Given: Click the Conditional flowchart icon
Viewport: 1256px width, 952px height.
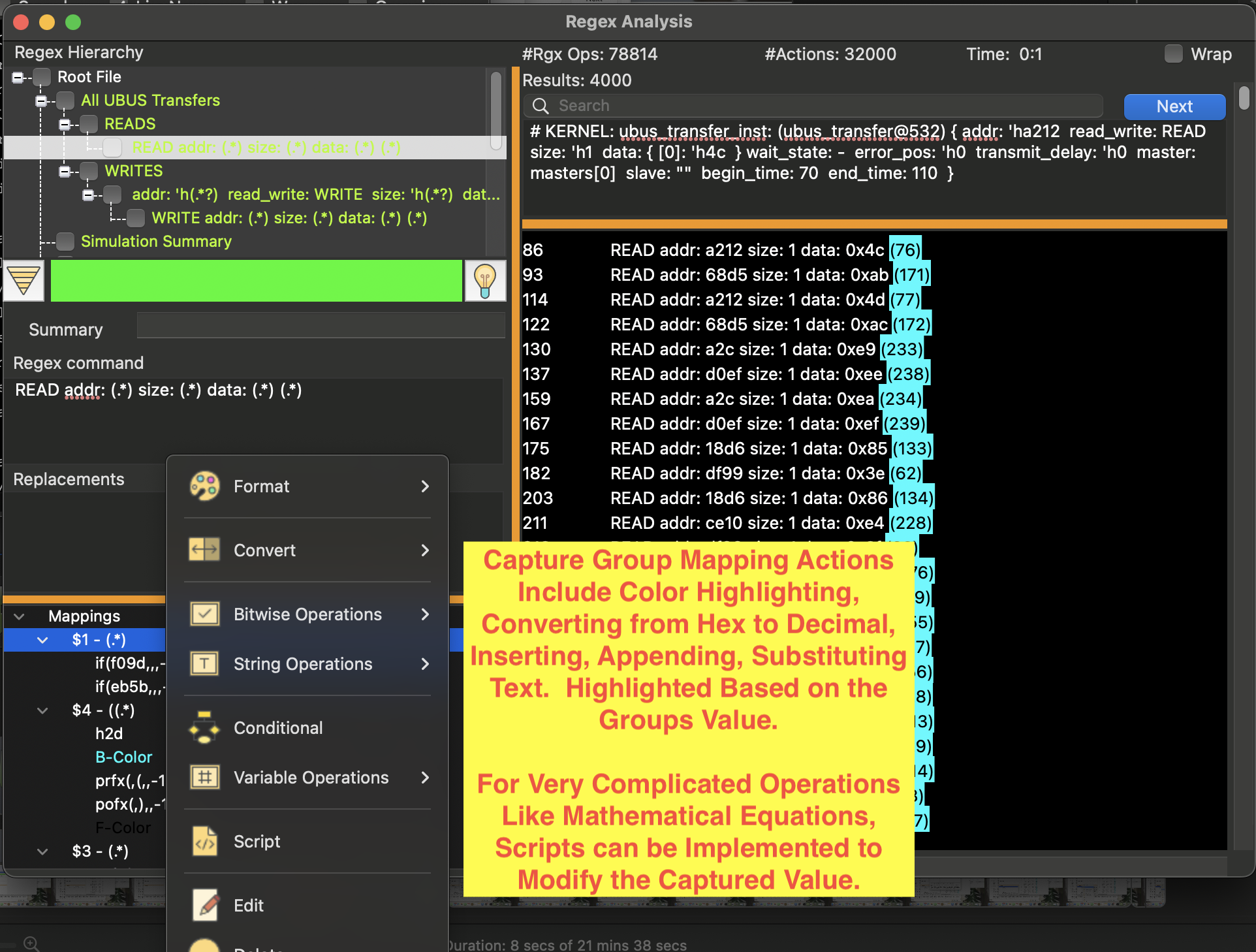Looking at the screenshot, I should tap(204, 727).
